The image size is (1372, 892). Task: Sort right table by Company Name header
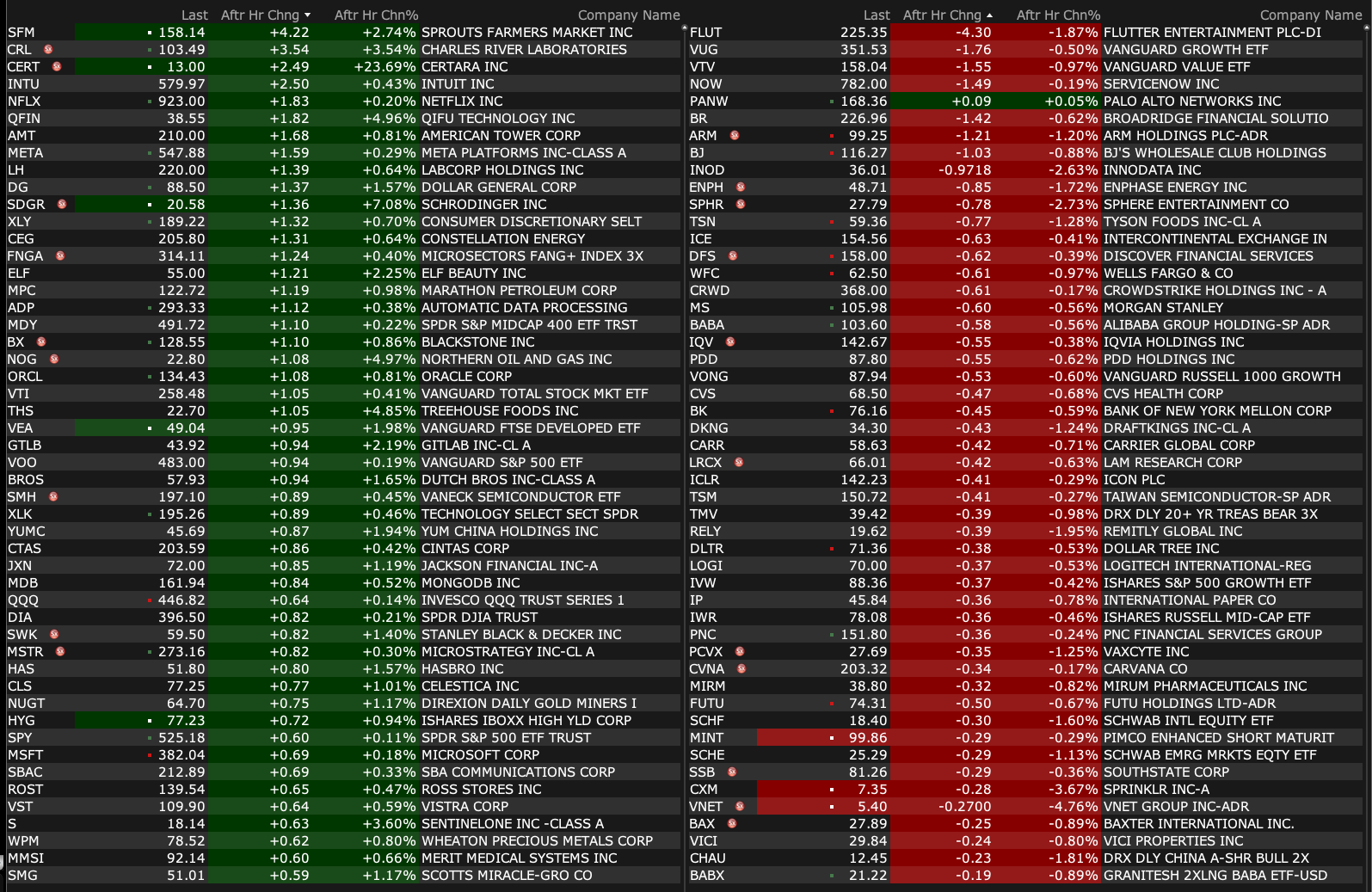[x=1310, y=15]
